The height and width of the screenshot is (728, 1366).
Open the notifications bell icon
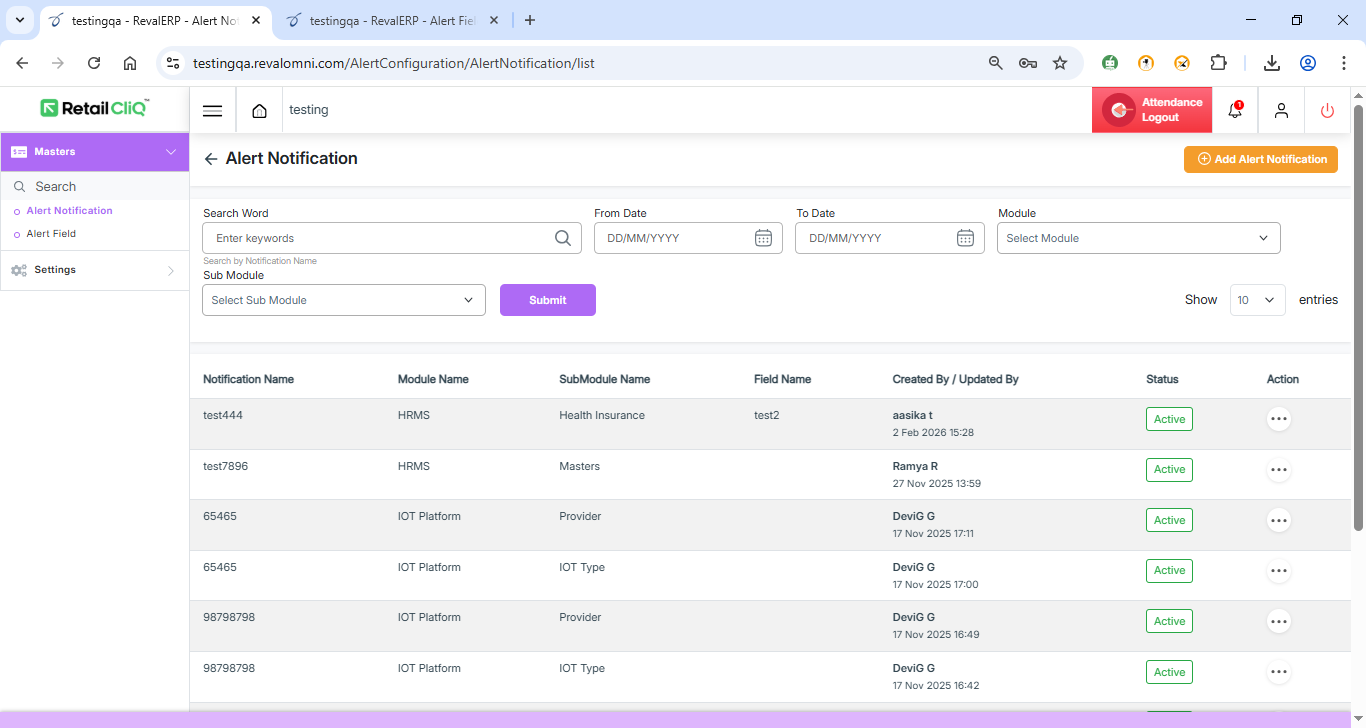[1235, 111]
